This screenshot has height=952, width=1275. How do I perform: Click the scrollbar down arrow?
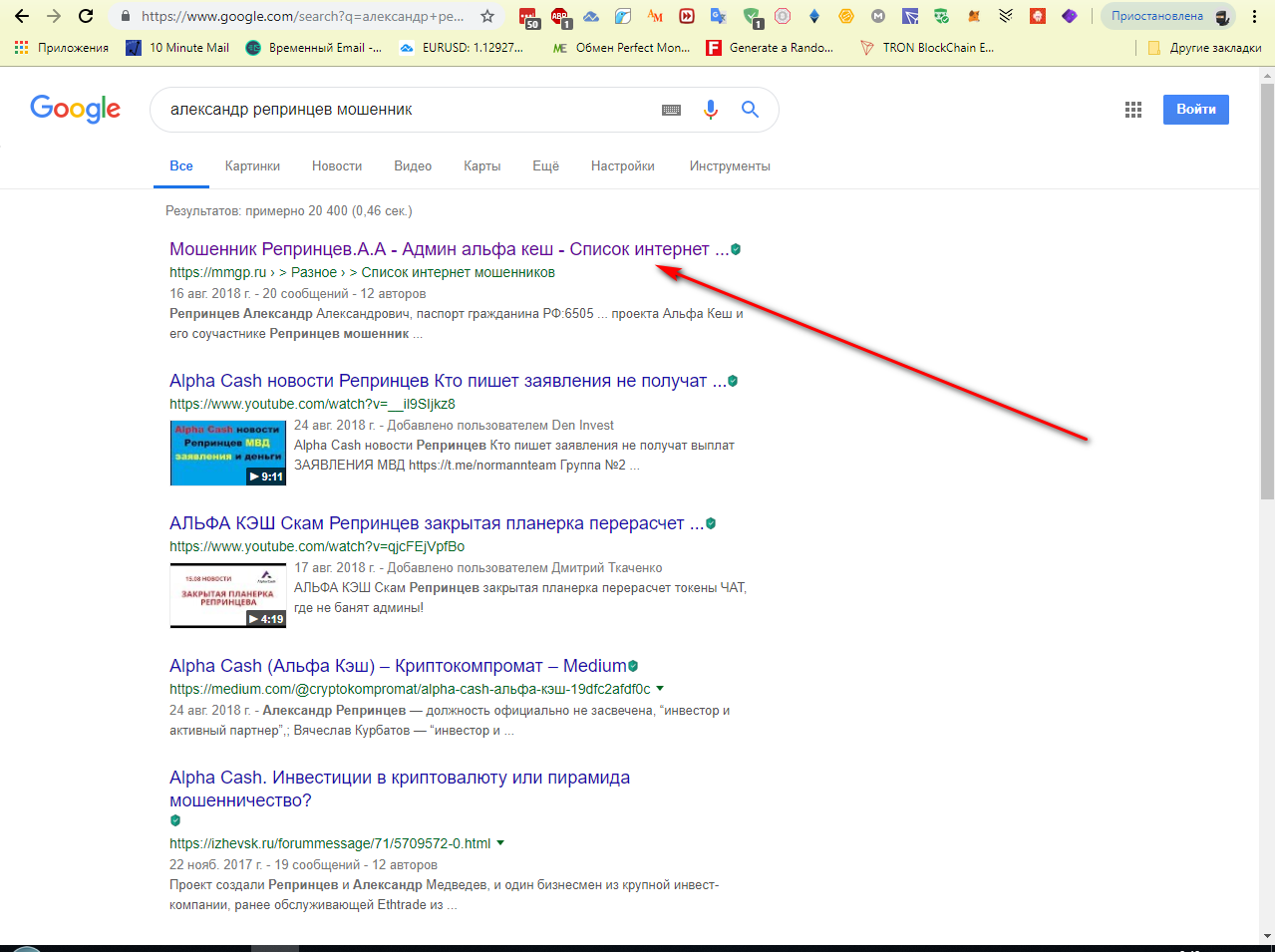(1267, 936)
